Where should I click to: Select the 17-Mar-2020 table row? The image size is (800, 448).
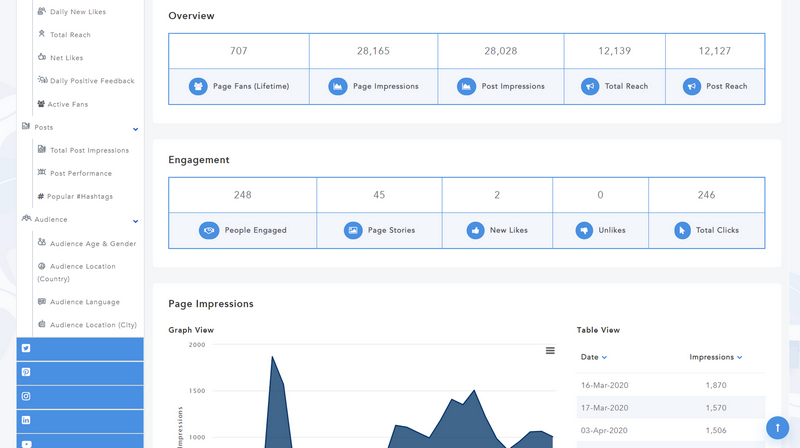(x=671, y=408)
